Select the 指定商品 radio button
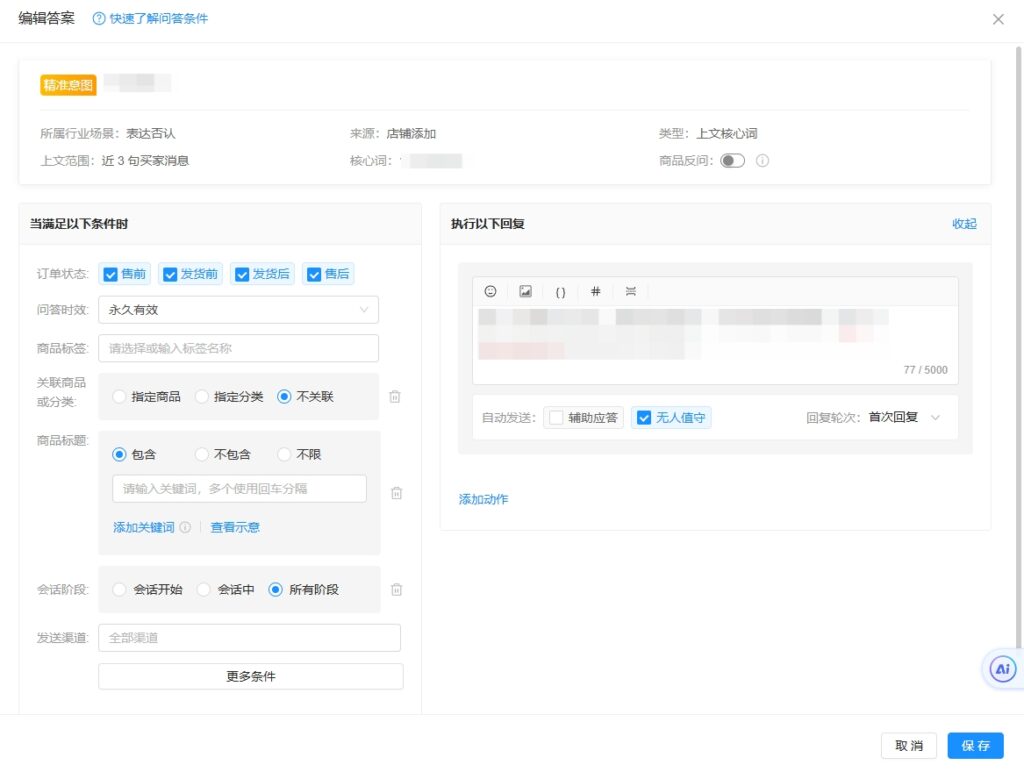 118,396
